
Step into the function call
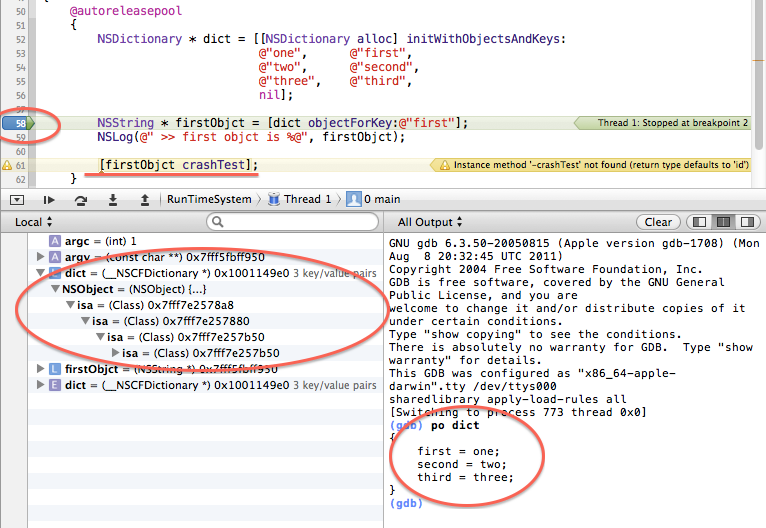[x=113, y=200]
